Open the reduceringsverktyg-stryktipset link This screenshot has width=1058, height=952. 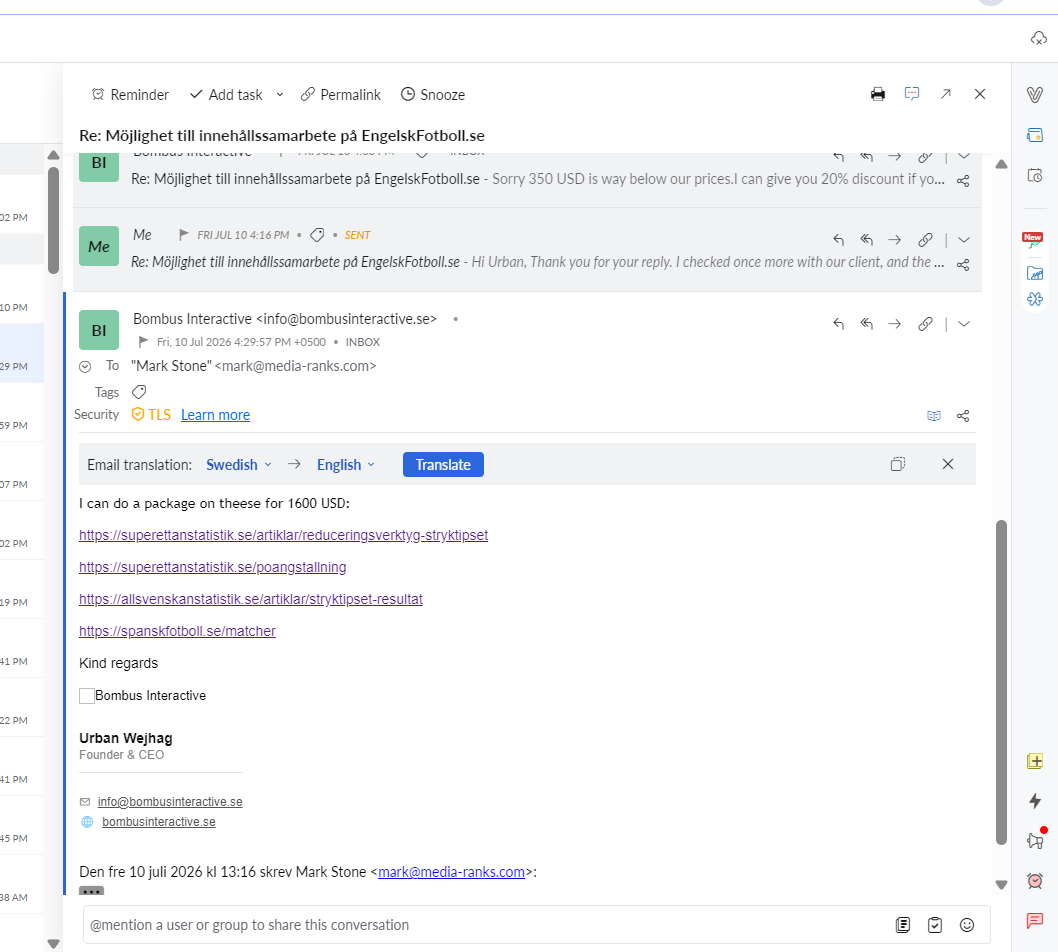[283, 535]
